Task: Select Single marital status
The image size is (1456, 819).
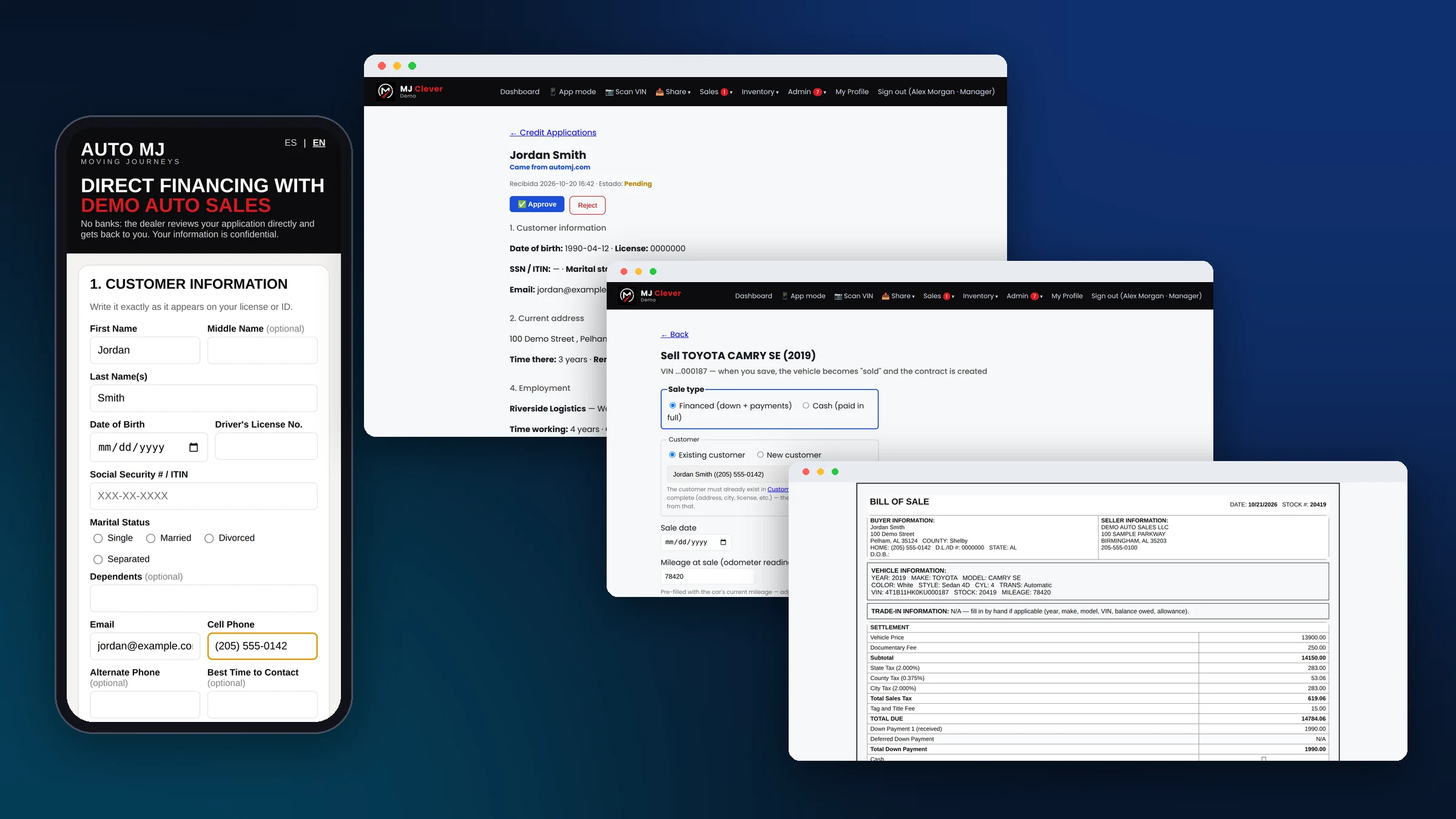Action: click(x=98, y=539)
